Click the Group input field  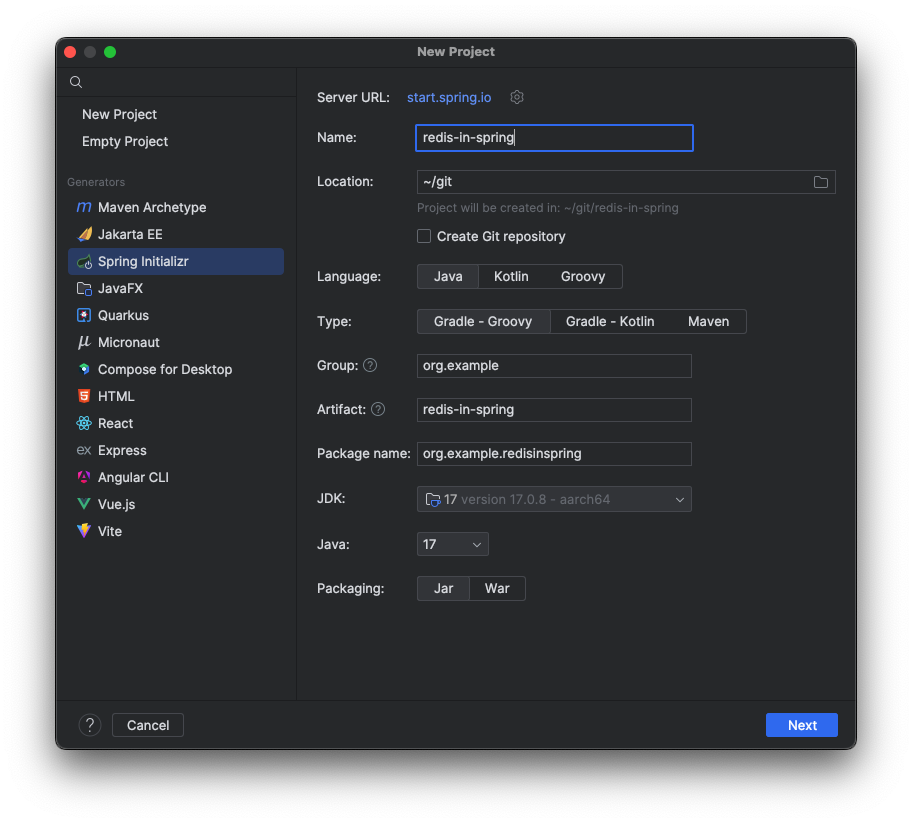(x=554, y=366)
